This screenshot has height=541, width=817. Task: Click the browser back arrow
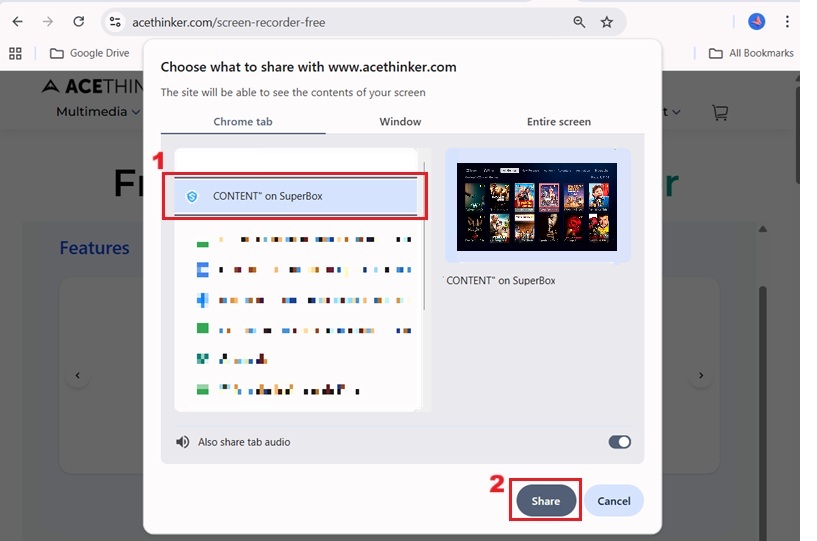coord(17,22)
